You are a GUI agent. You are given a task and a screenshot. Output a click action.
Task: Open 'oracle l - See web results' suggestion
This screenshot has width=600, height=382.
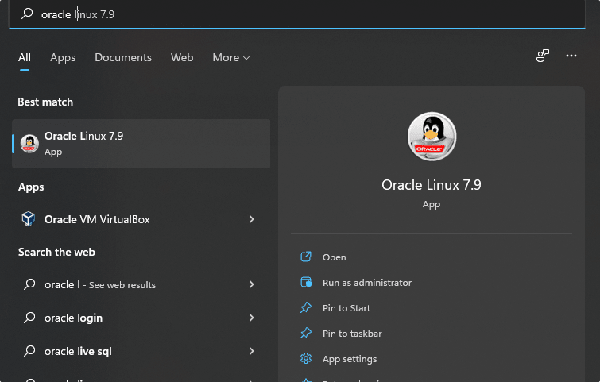coord(141,284)
